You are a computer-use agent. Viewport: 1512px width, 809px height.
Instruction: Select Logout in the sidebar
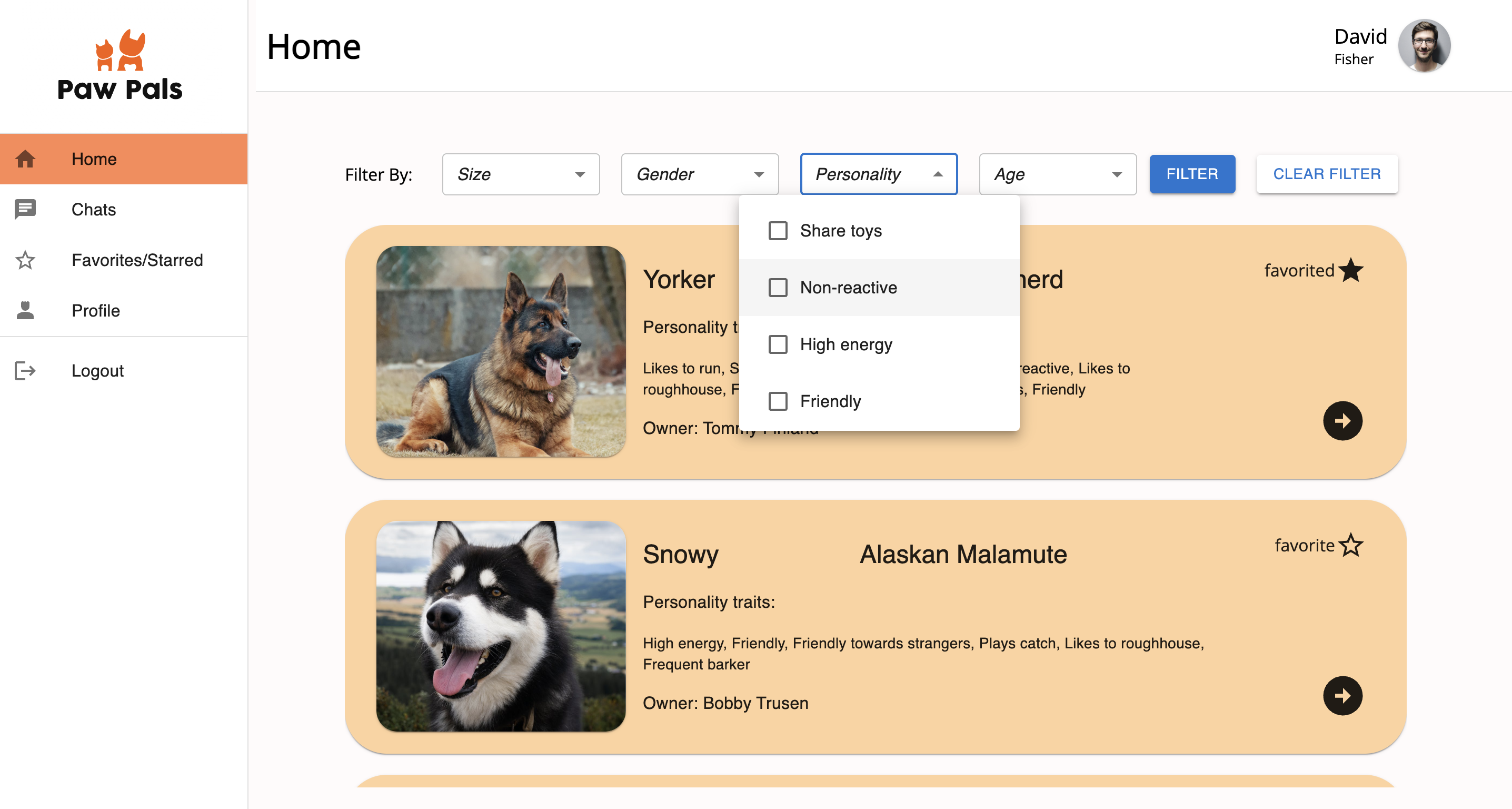(x=123, y=370)
